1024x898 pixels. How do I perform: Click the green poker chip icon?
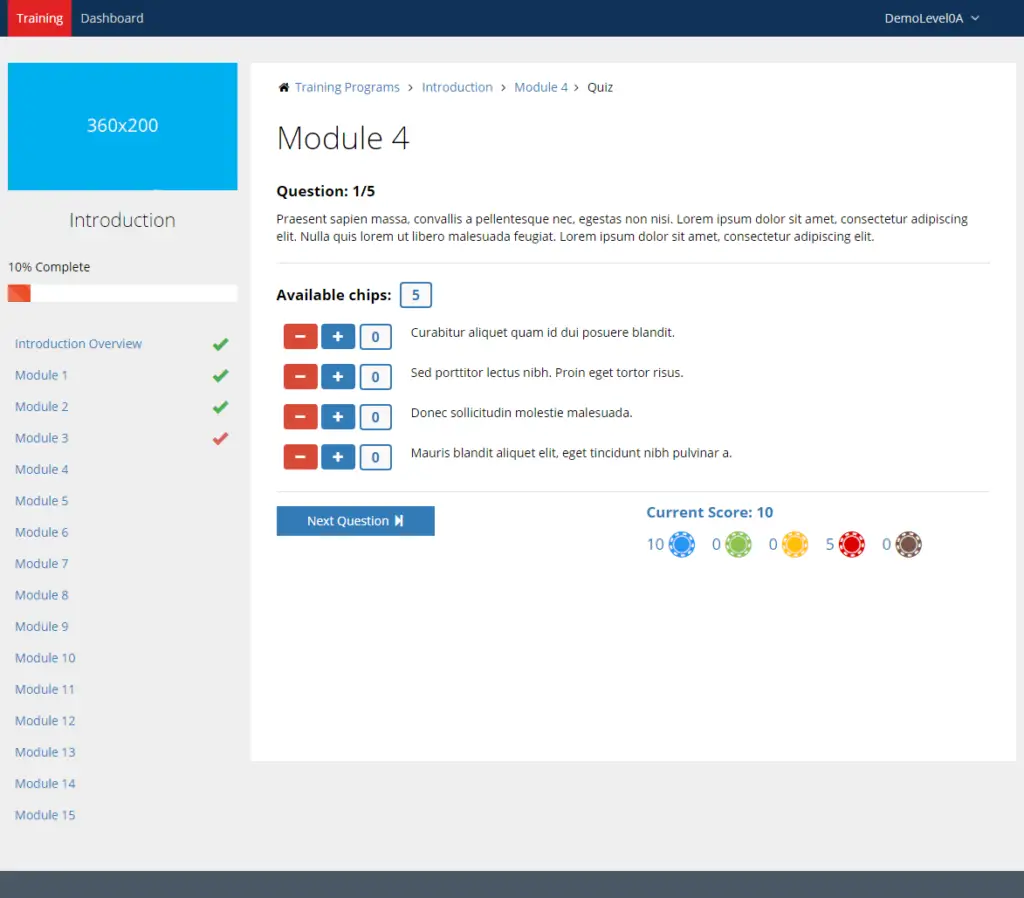[x=739, y=544]
